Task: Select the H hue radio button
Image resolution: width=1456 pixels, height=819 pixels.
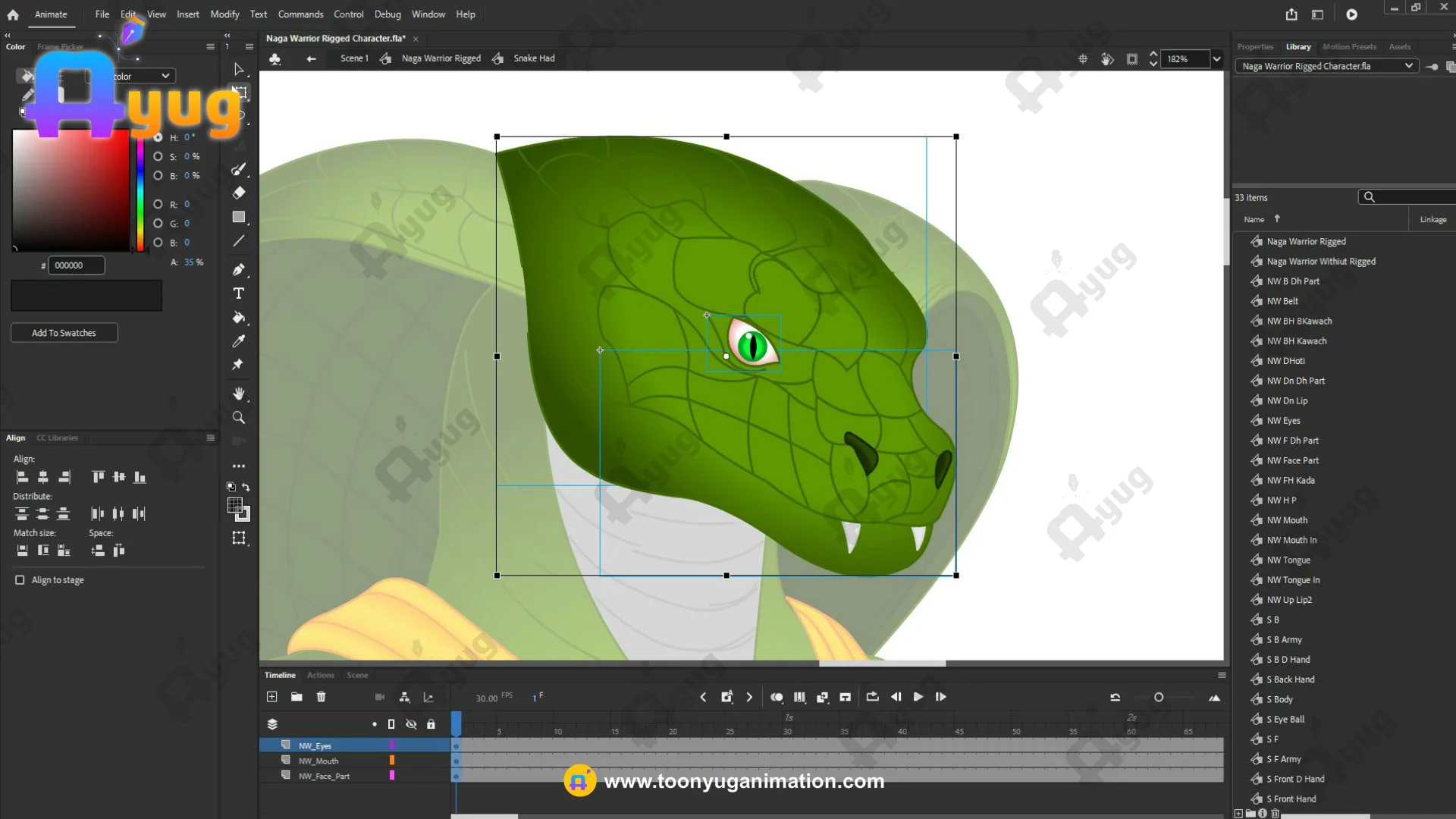Action: pyautogui.click(x=158, y=137)
